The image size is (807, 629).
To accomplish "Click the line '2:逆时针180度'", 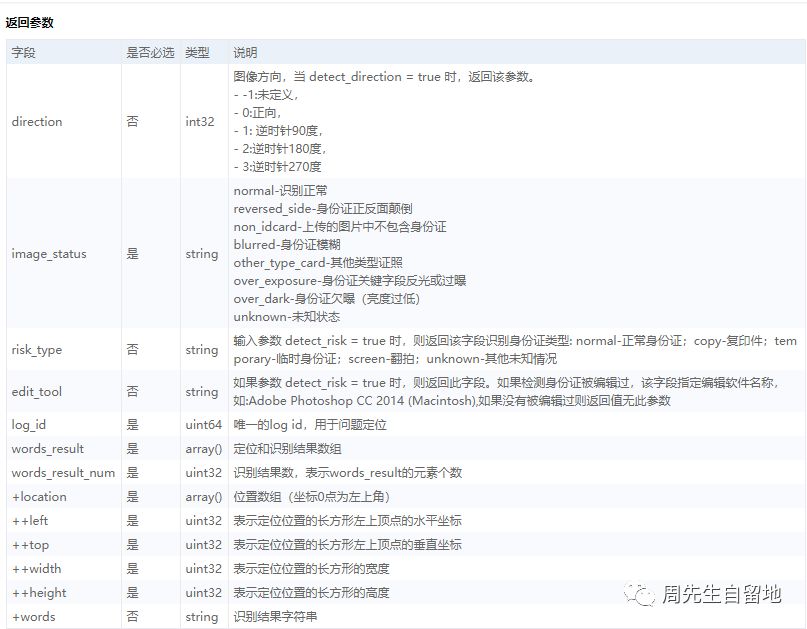I will pyautogui.click(x=280, y=149).
